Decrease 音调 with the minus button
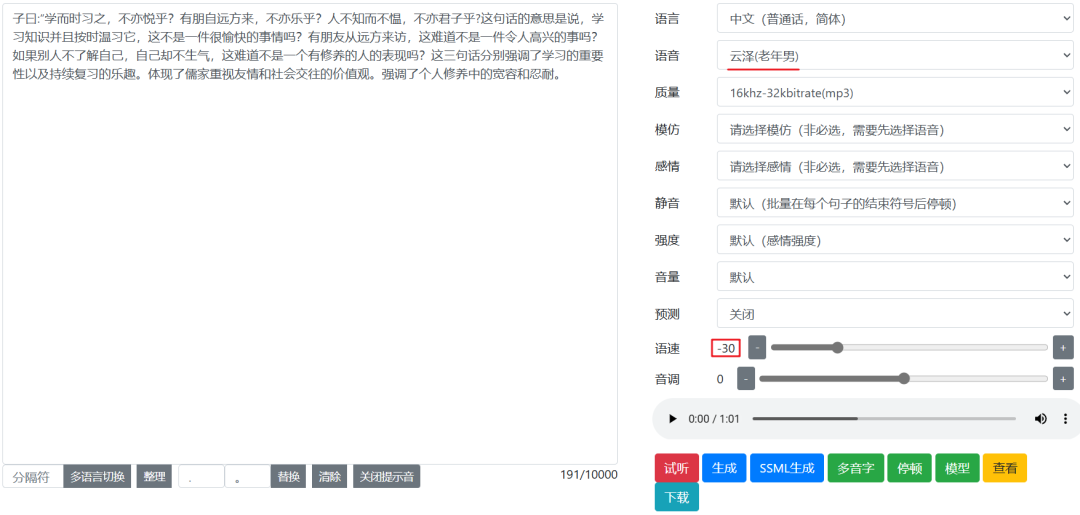1080x515 pixels. (746, 379)
